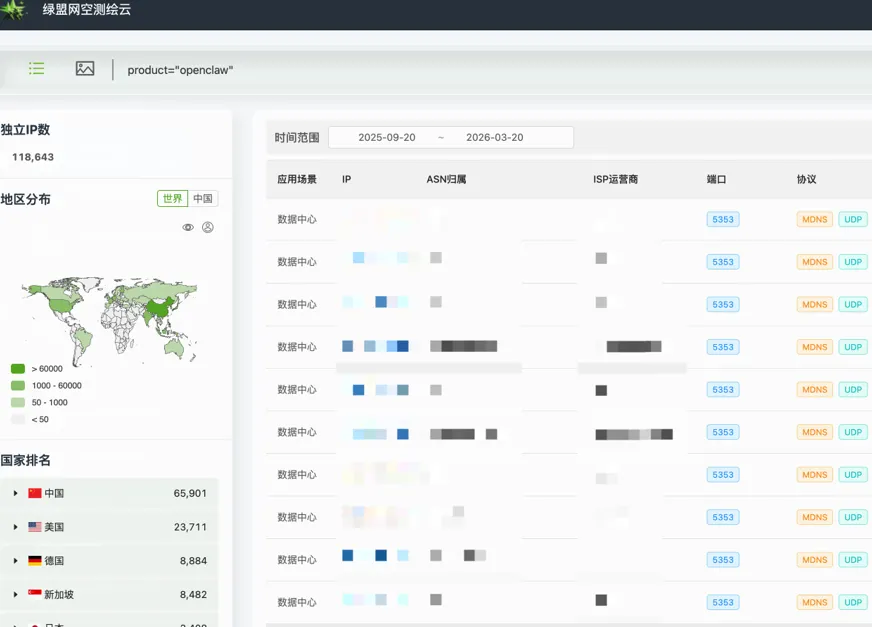
Task: Toggle the eye visibility icon above map
Action: pos(188,227)
